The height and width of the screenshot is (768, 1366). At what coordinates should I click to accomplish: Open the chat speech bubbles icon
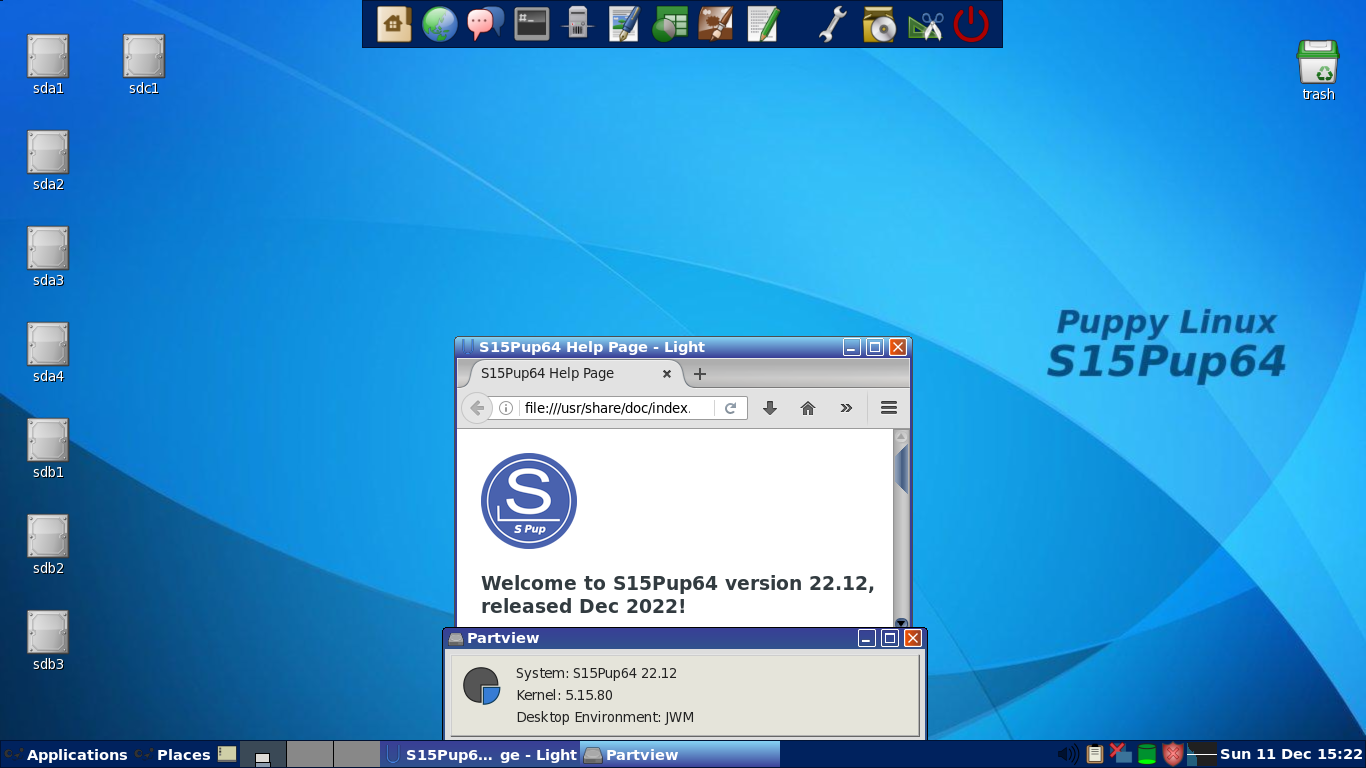(x=486, y=24)
